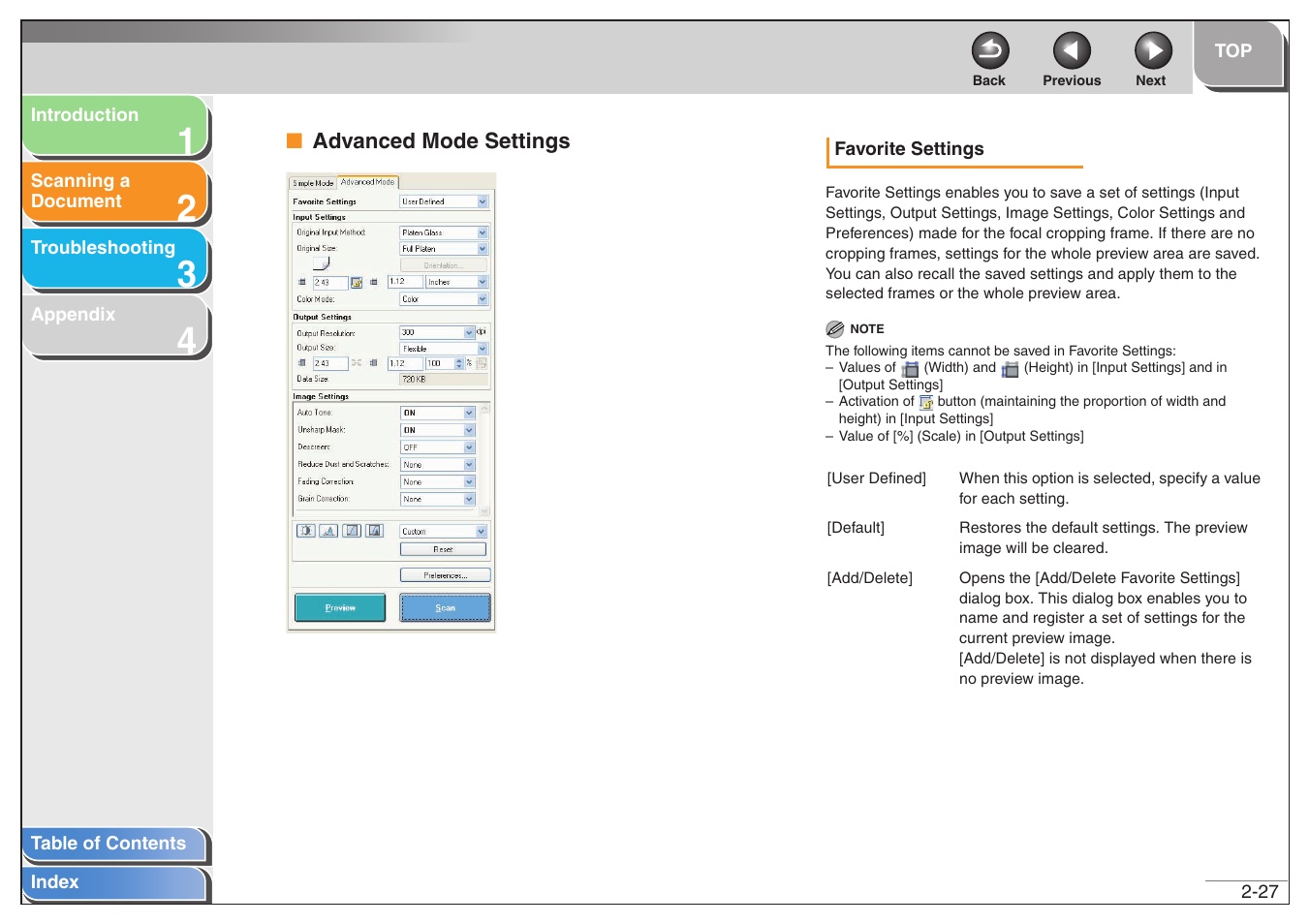The width and height of the screenshot is (1309, 924).
Task: Select the Advanced Mode tab
Action: pyautogui.click(x=367, y=181)
